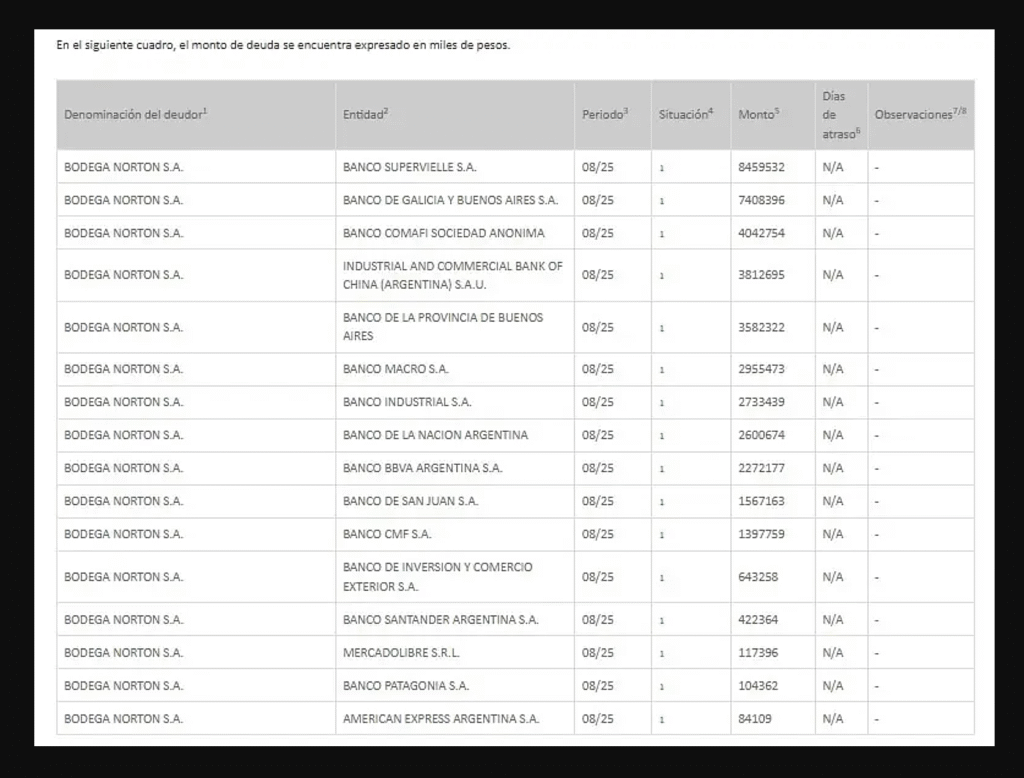Select the BANCO DE LA NACION ARGENTINA cell
This screenshot has width=1024, height=778.
tap(435, 435)
